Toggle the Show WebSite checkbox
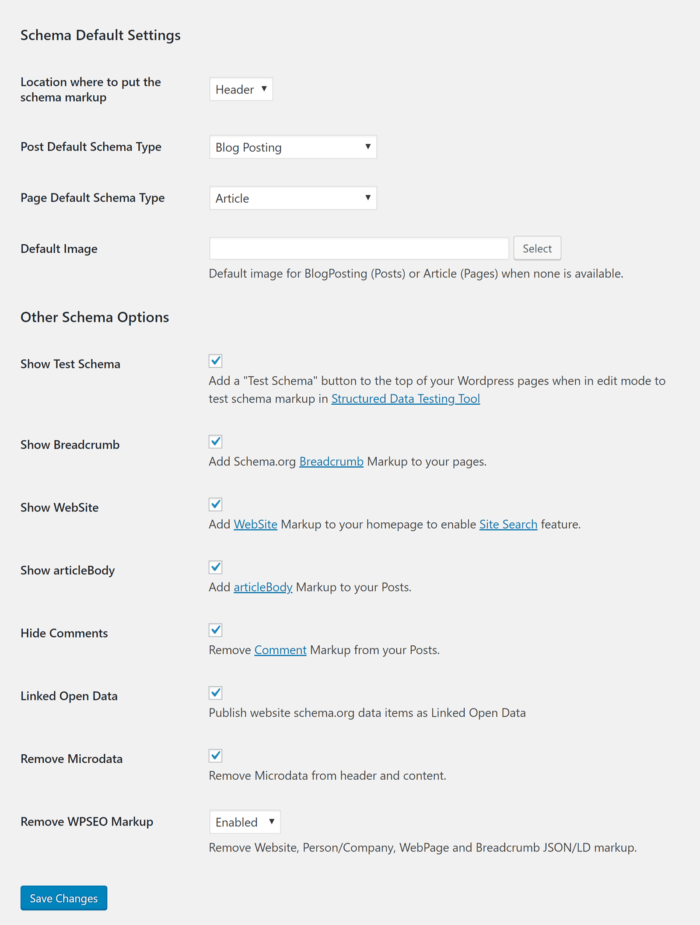 point(215,504)
